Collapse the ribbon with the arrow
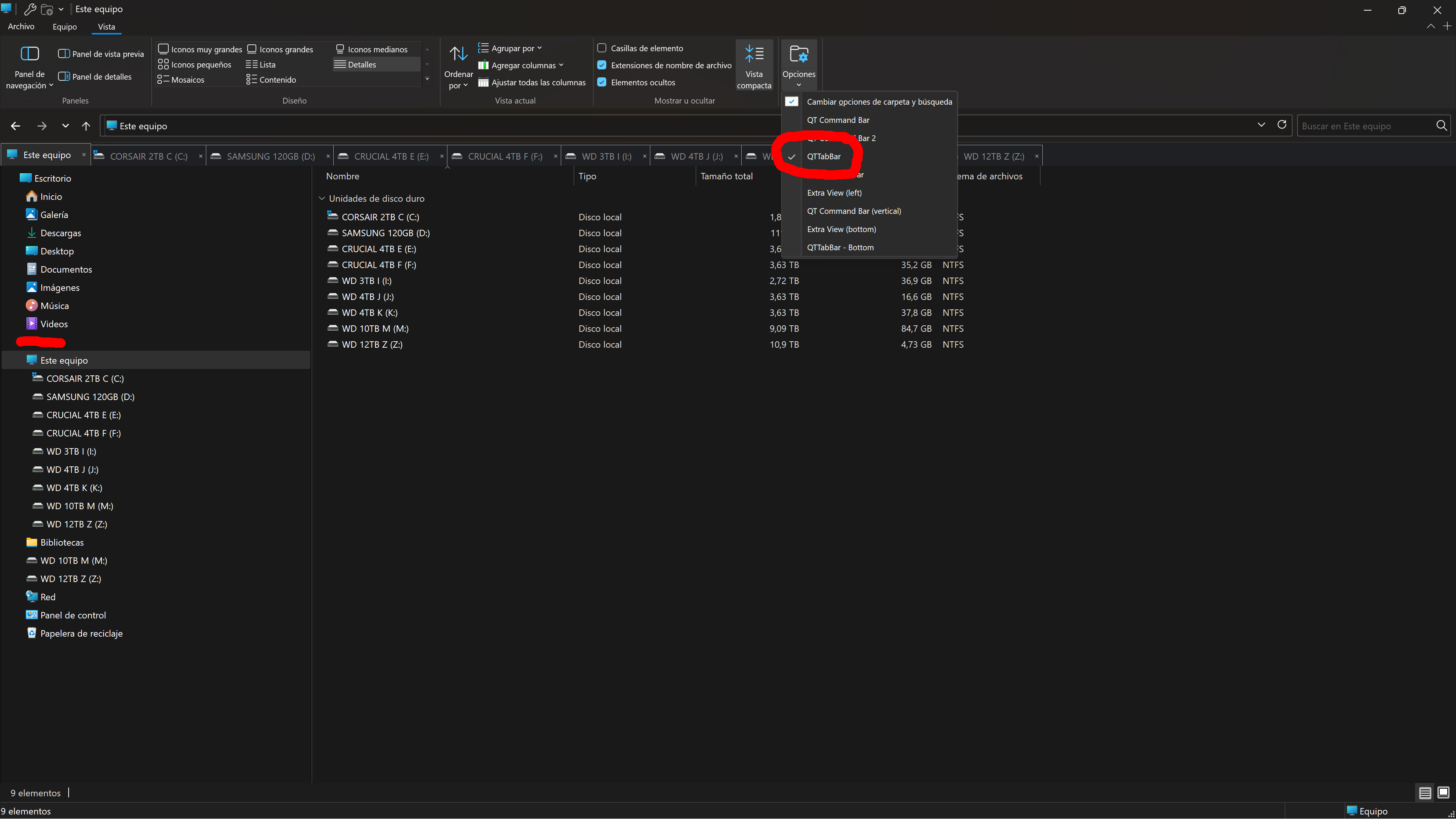1456x819 pixels. pyautogui.click(x=1431, y=27)
